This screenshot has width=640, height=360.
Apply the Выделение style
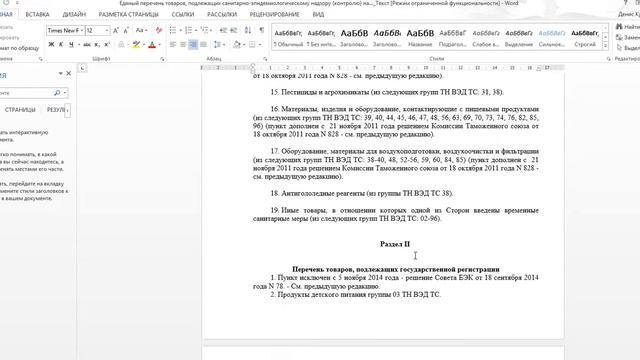519,38
